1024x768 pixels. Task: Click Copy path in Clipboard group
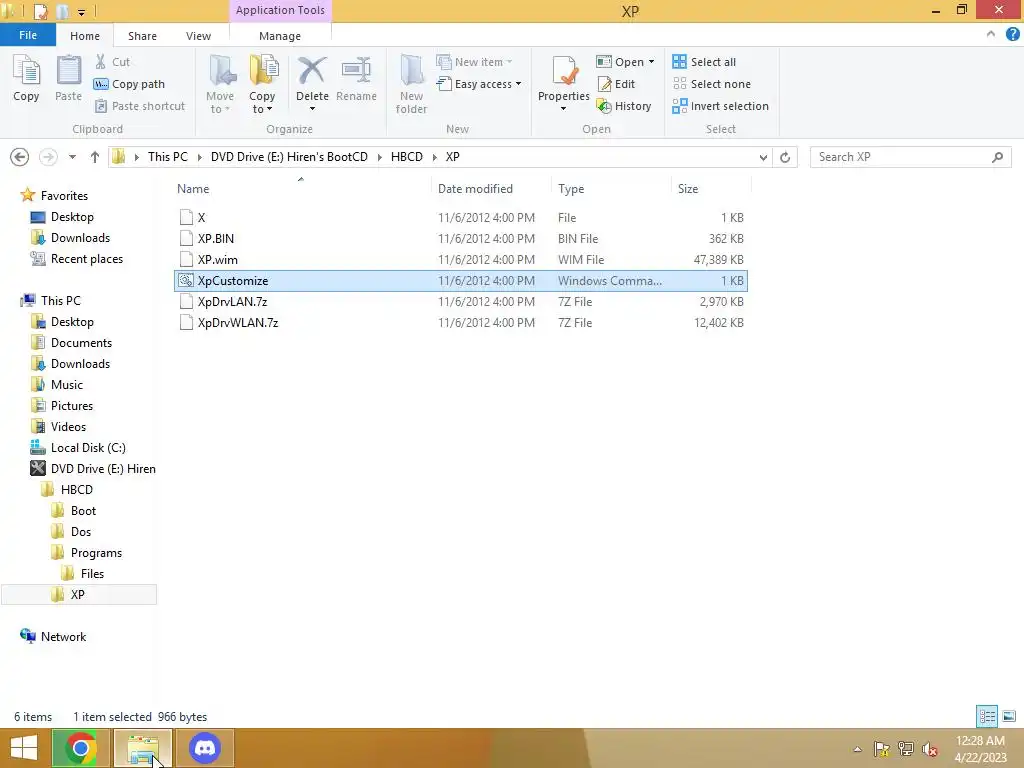tap(129, 84)
